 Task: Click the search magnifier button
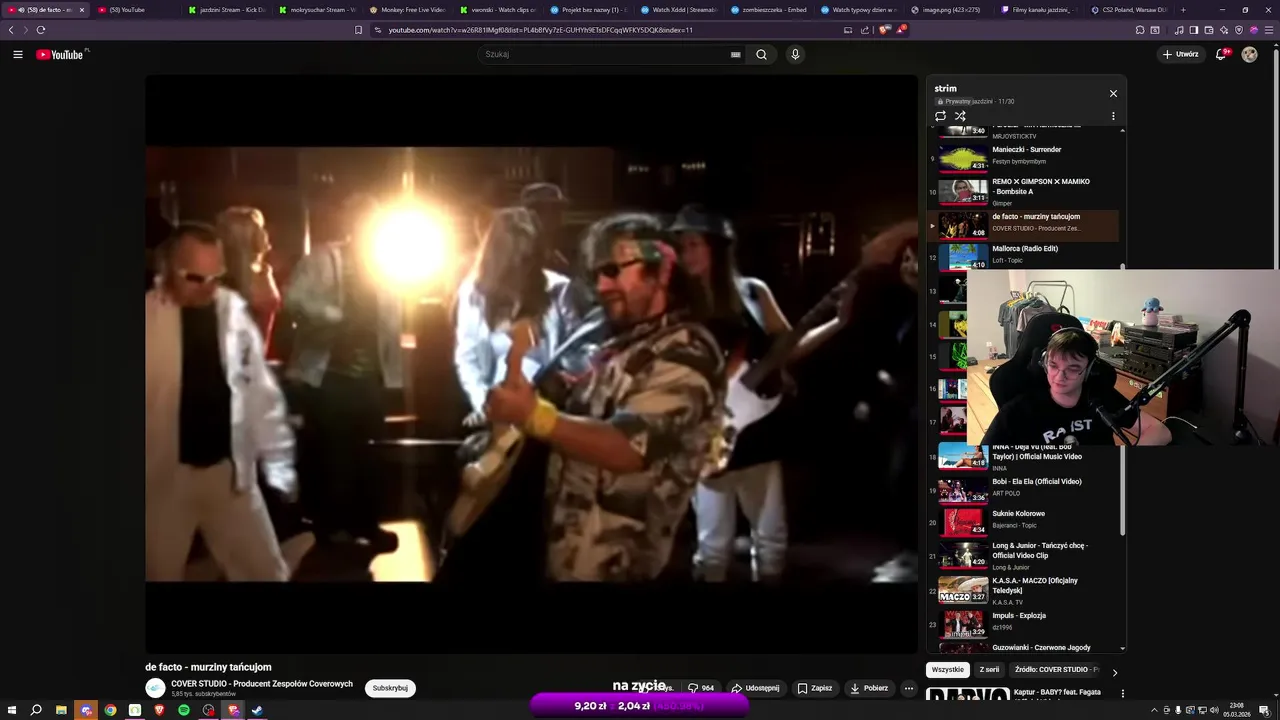pyautogui.click(x=761, y=54)
